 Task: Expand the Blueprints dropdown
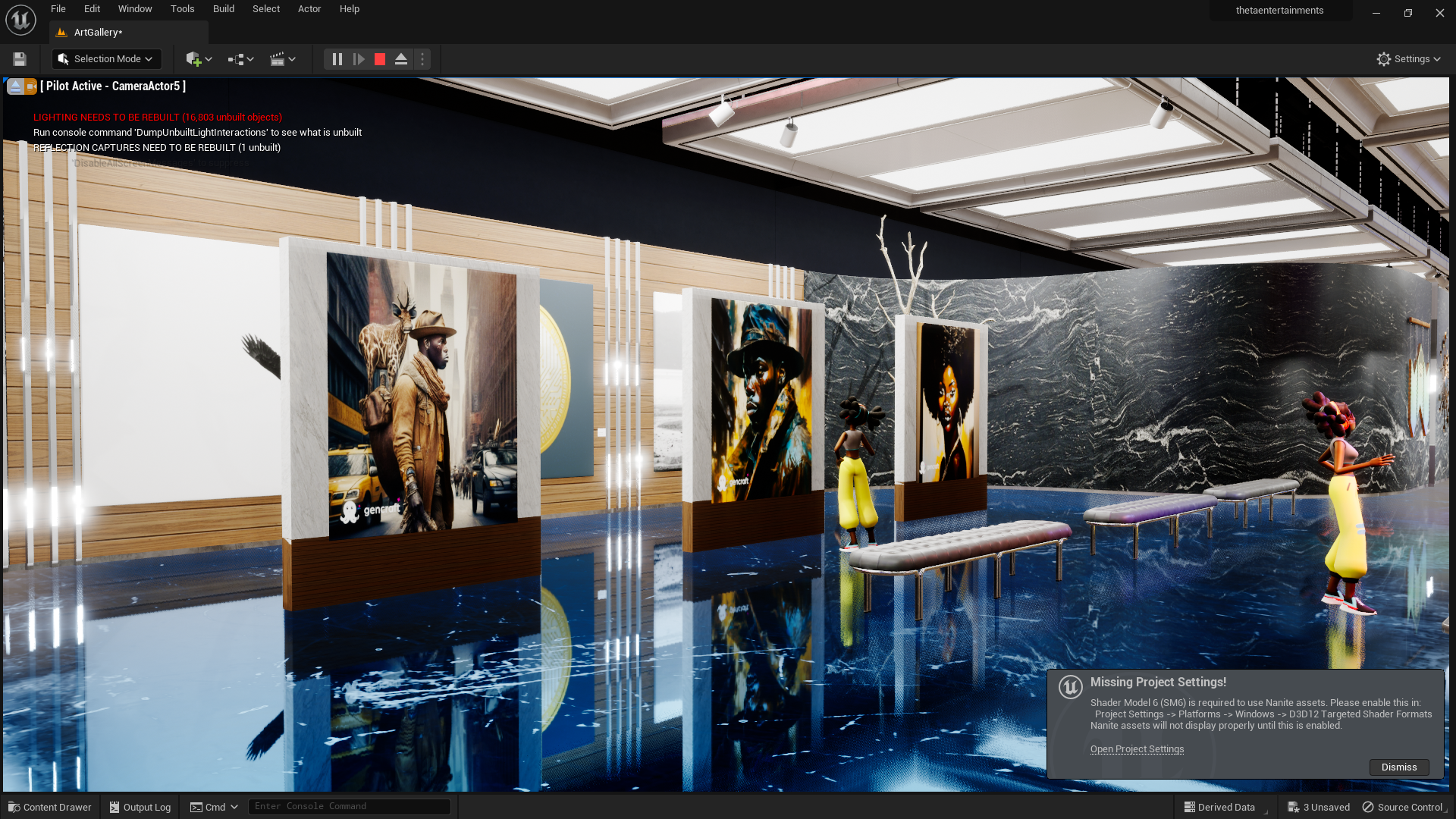(x=240, y=59)
